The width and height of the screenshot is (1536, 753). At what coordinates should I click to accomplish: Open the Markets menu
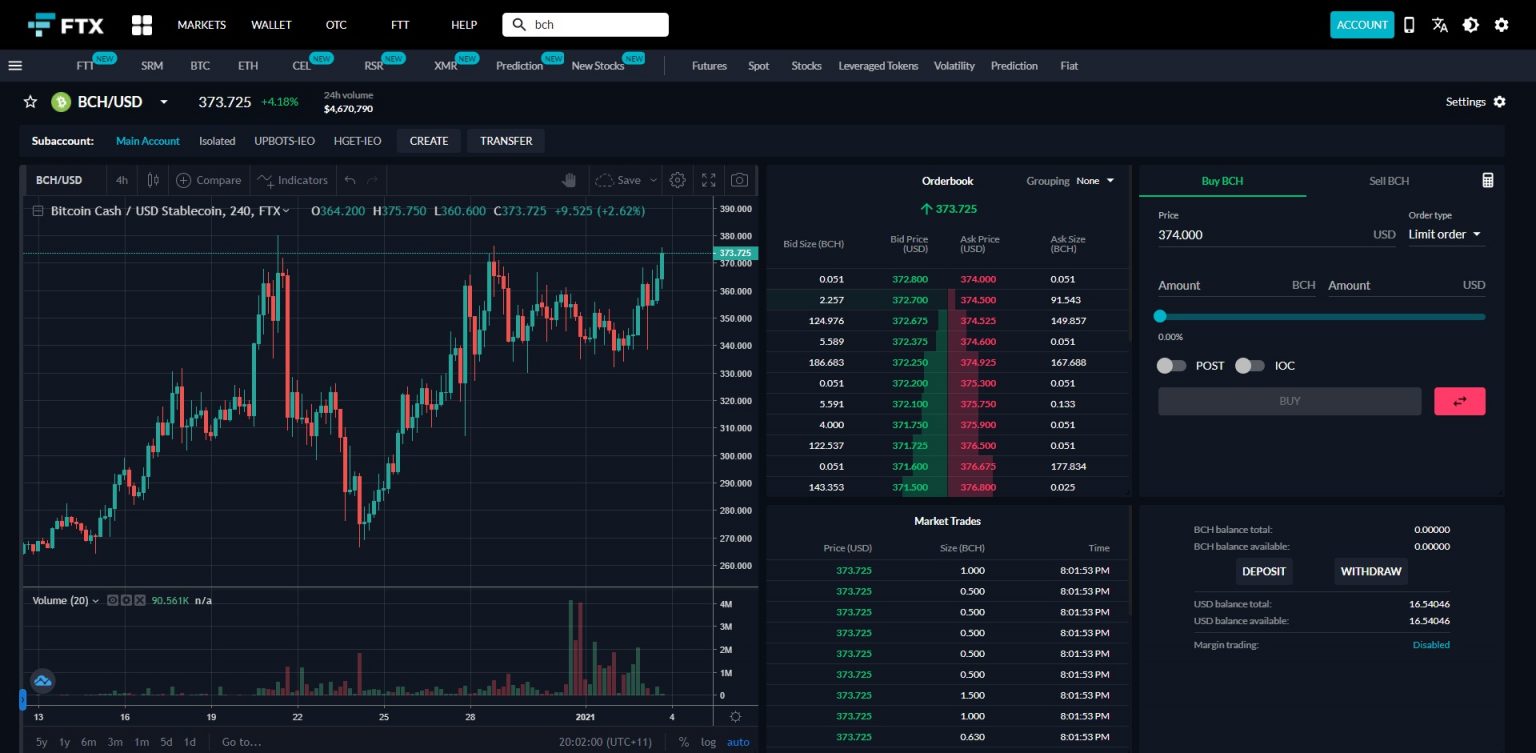coord(200,24)
